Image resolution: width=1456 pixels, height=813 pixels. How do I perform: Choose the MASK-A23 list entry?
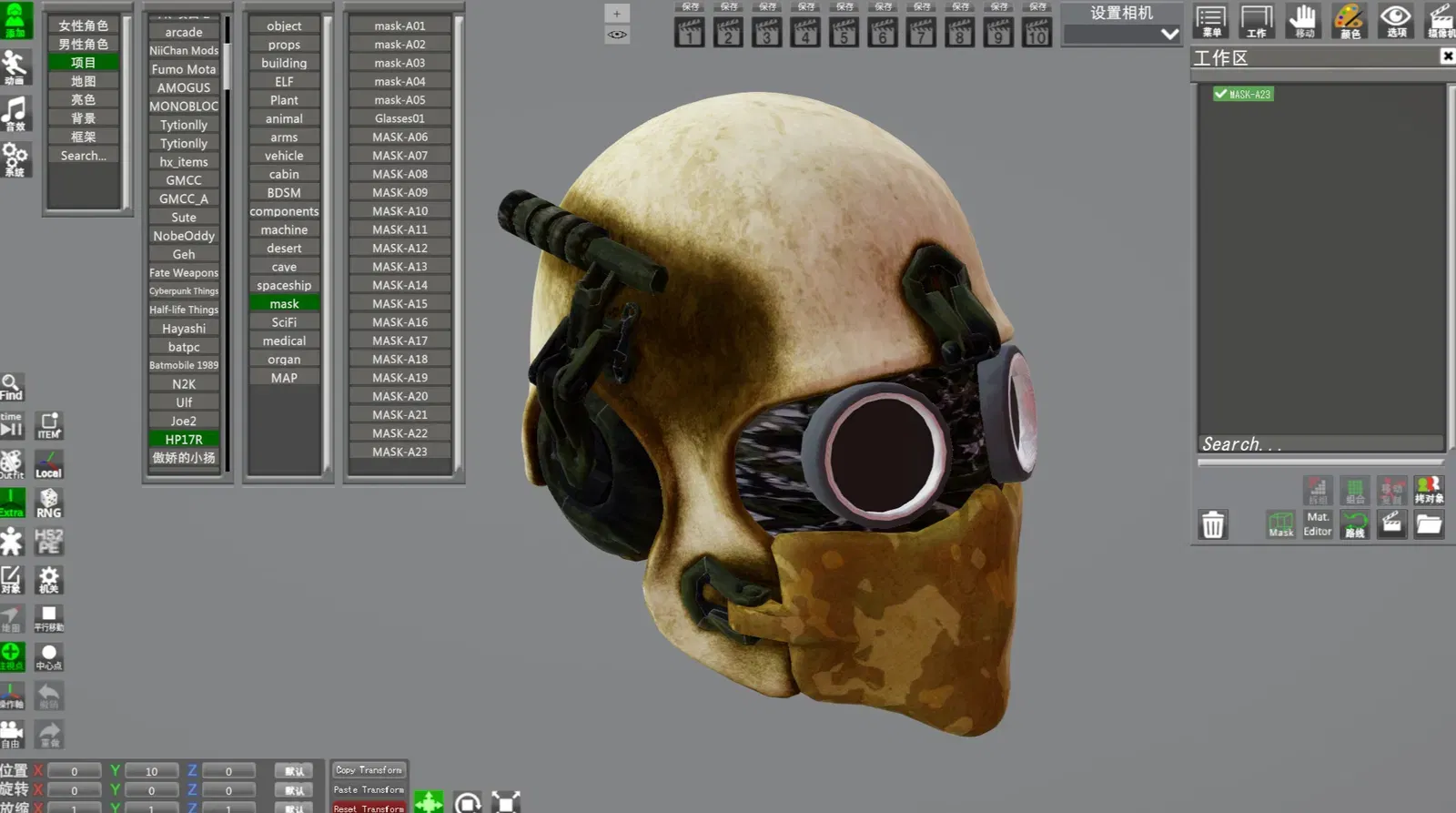click(x=399, y=452)
